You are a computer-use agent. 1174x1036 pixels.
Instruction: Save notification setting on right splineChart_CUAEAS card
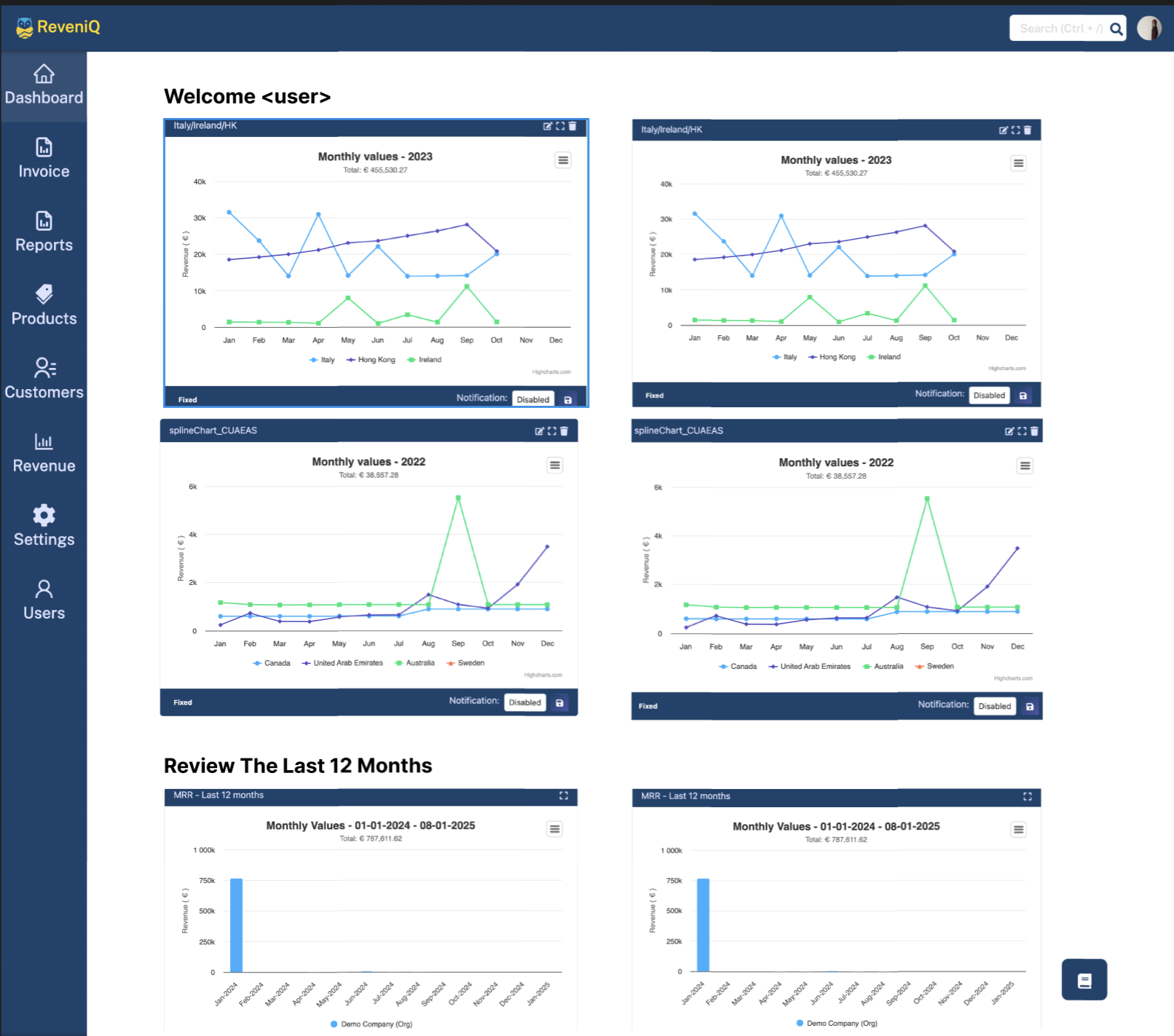pyautogui.click(x=1030, y=707)
